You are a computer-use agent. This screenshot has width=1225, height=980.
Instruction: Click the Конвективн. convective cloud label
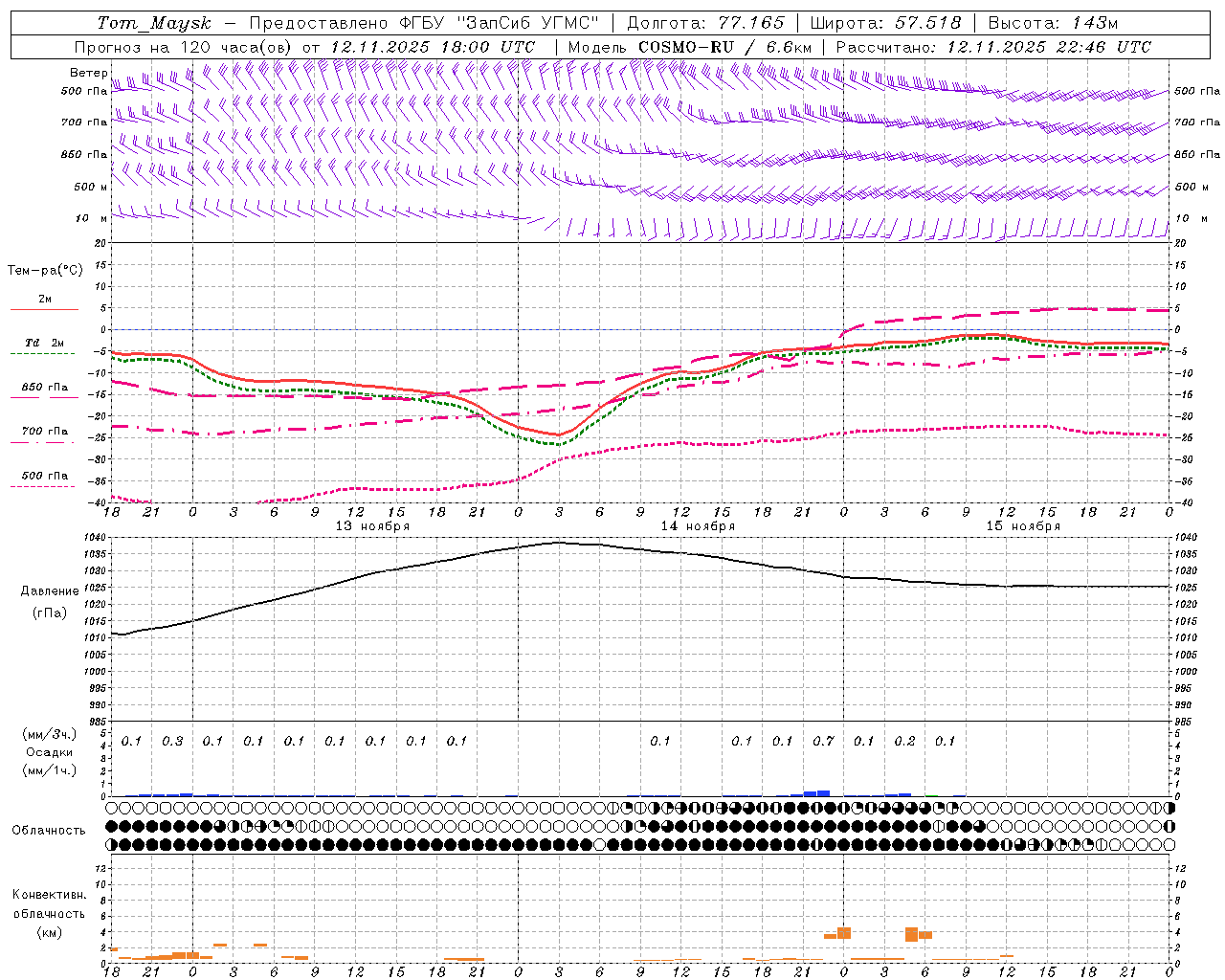(49, 894)
